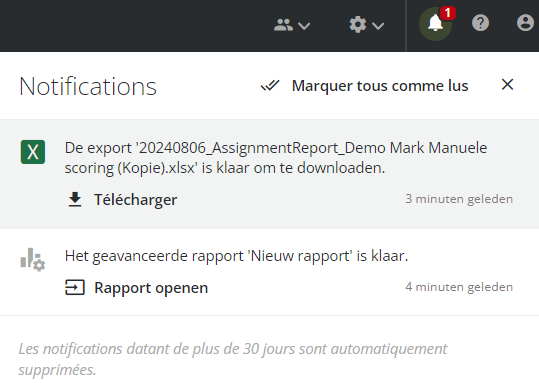Click the green Excel file icon
The height and width of the screenshot is (383, 539).
pyautogui.click(x=33, y=152)
